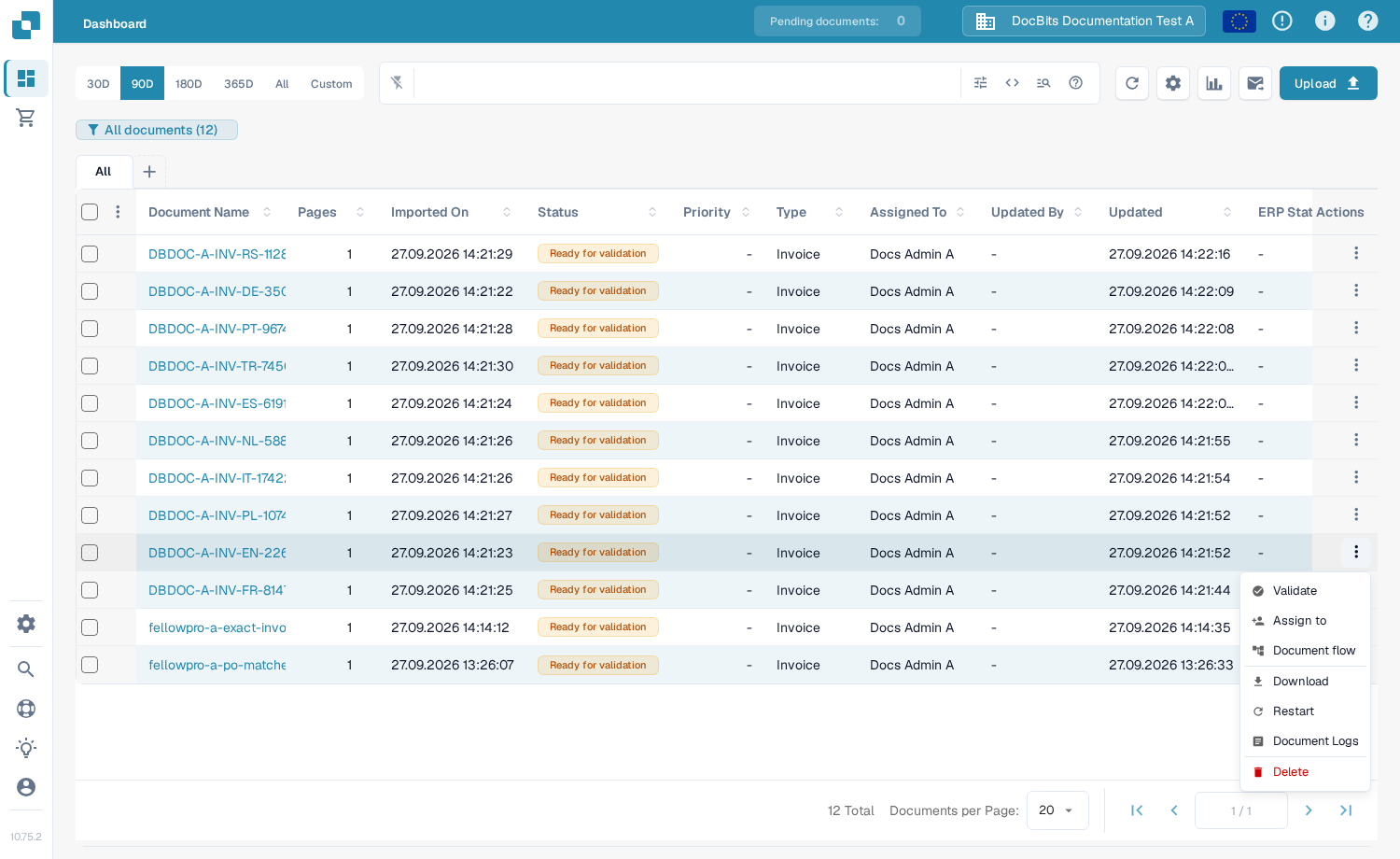
Task: Tick the select-all checkbox in table header
Action: click(x=90, y=212)
